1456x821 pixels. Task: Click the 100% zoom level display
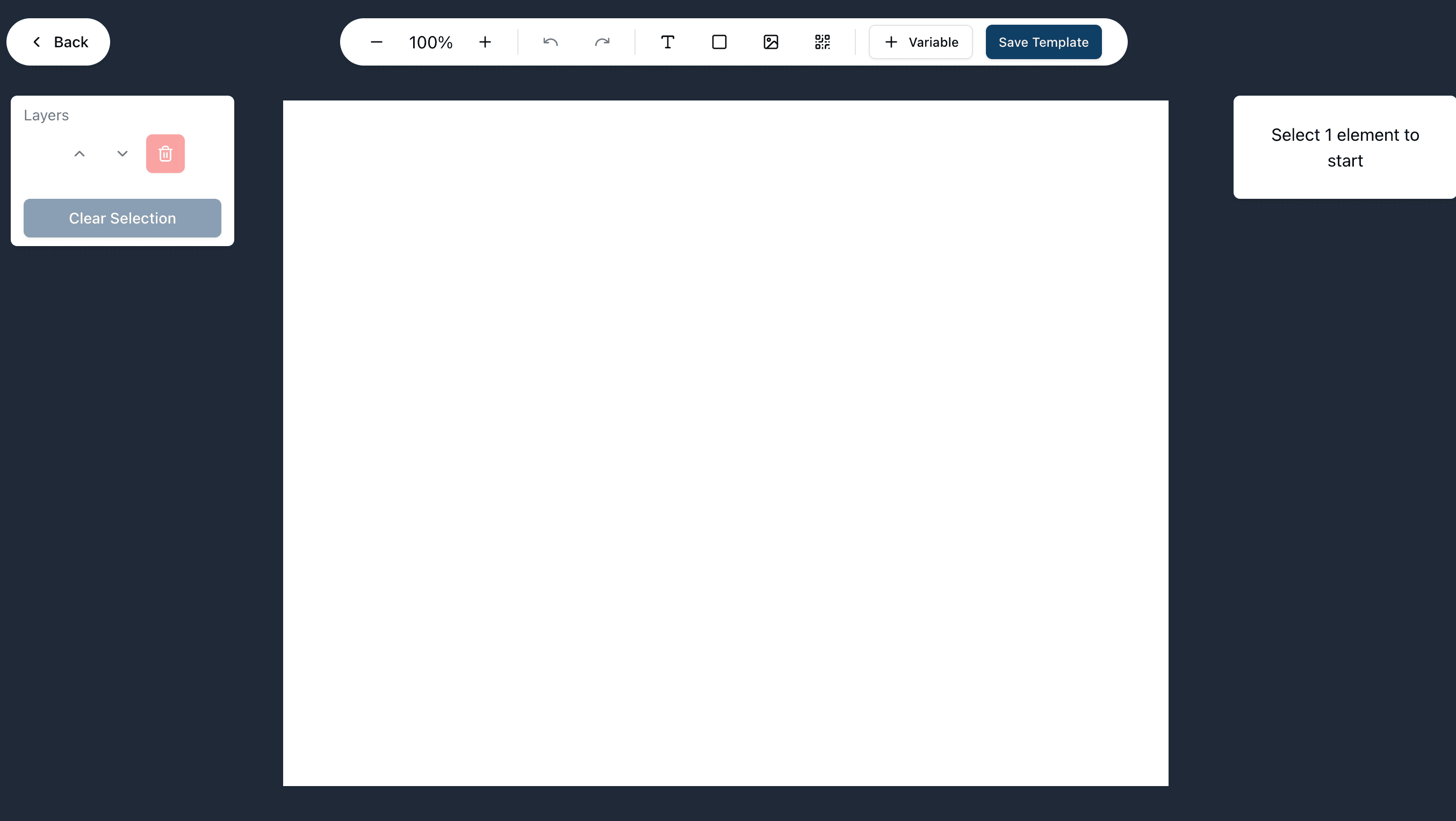pyautogui.click(x=431, y=41)
